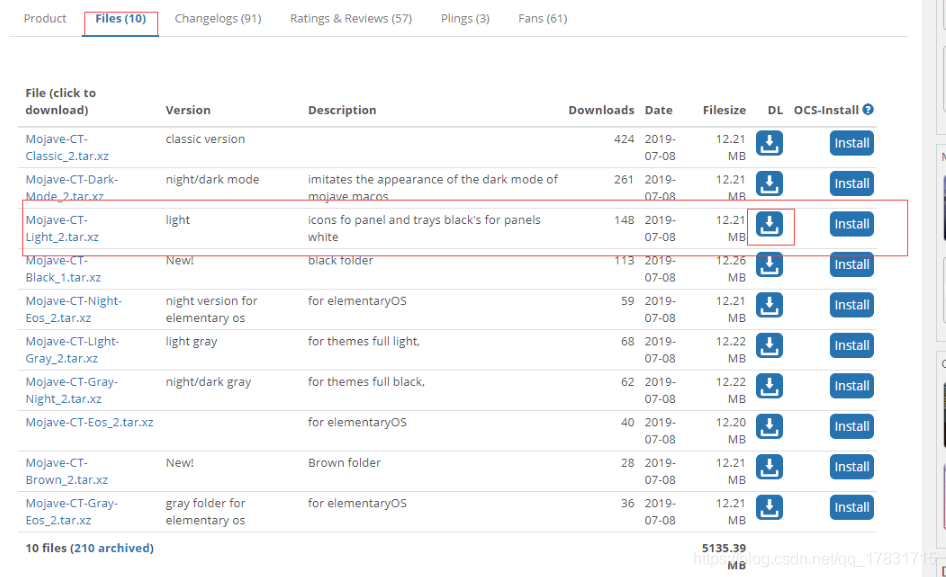Select 'Brown folder' description text
This screenshot has height=577, width=946.
pos(344,462)
